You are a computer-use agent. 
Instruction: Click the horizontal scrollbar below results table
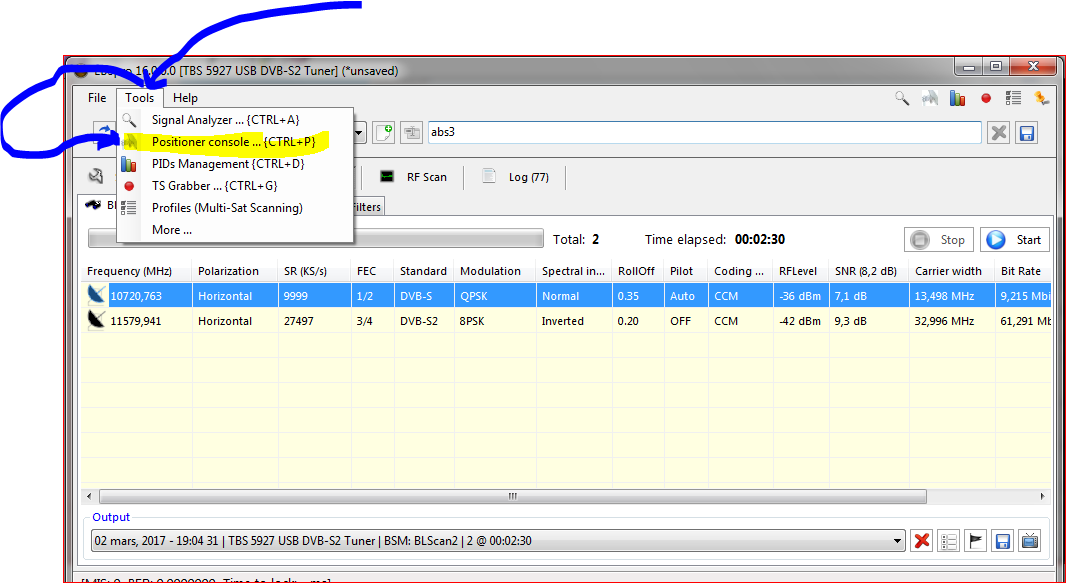512,496
